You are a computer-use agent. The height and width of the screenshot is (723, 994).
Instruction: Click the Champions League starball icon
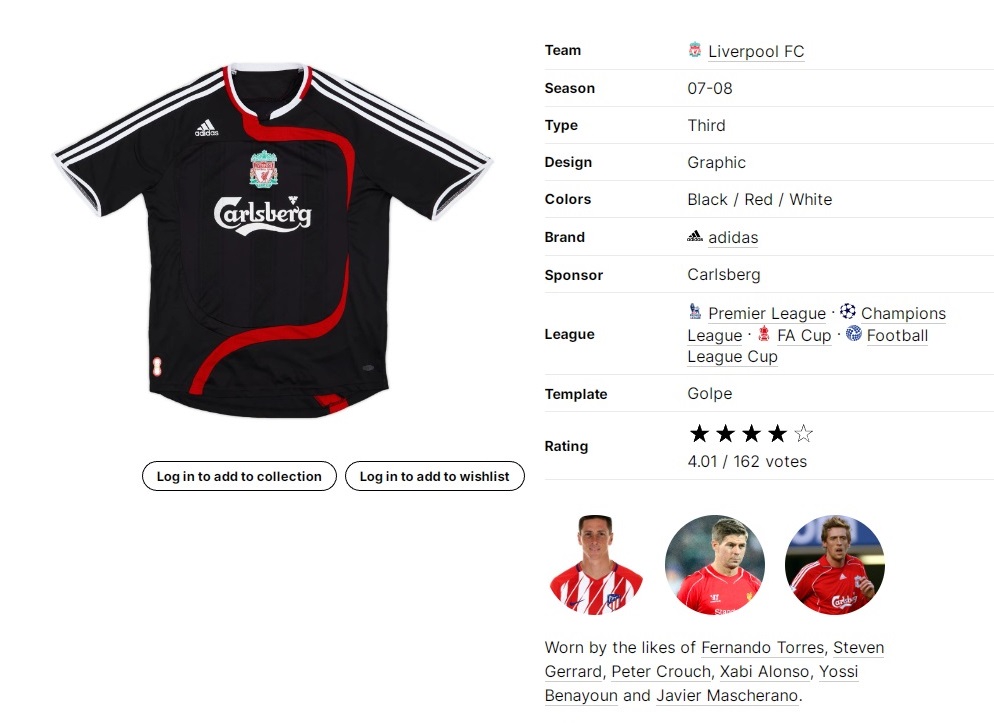(x=848, y=311)
